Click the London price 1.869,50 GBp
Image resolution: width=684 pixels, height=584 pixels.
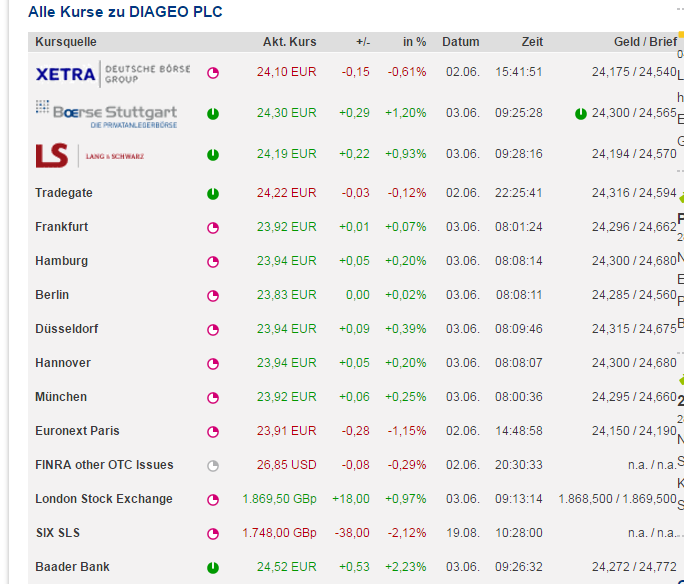[x=279, y=499]
